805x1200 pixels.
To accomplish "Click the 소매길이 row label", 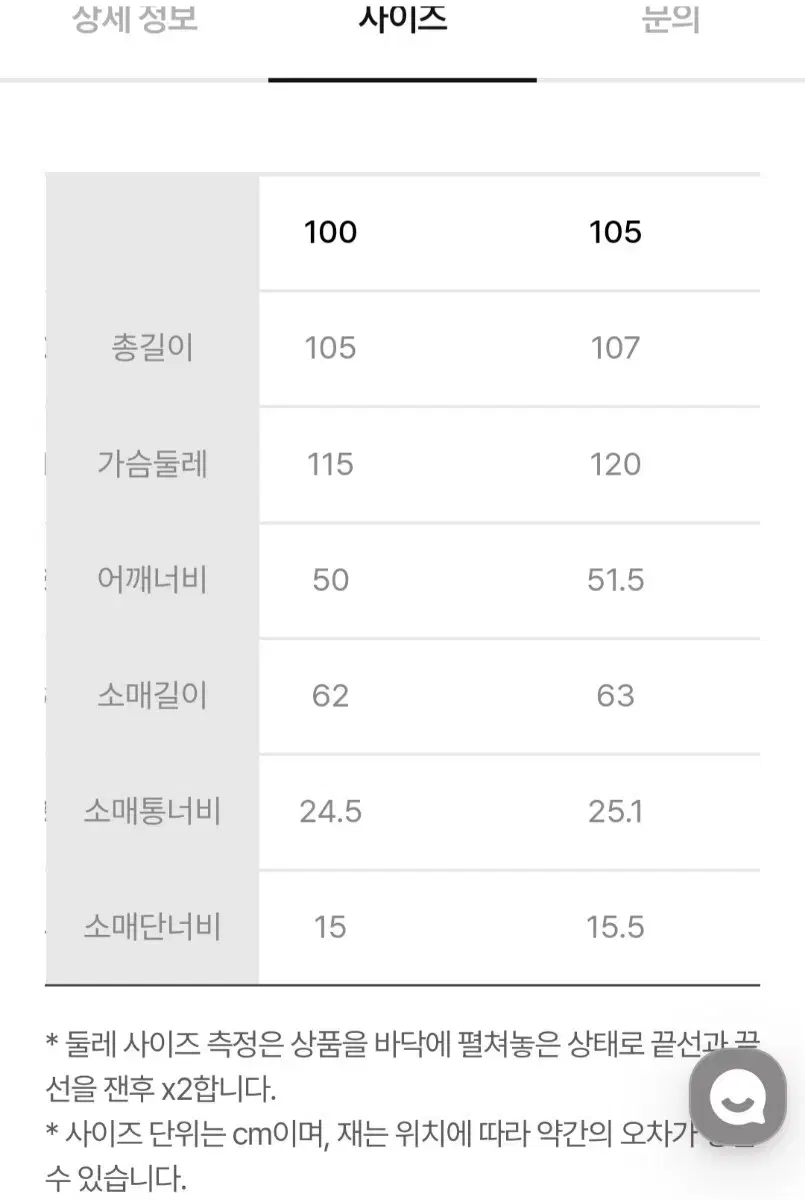I will pos(152,696).
